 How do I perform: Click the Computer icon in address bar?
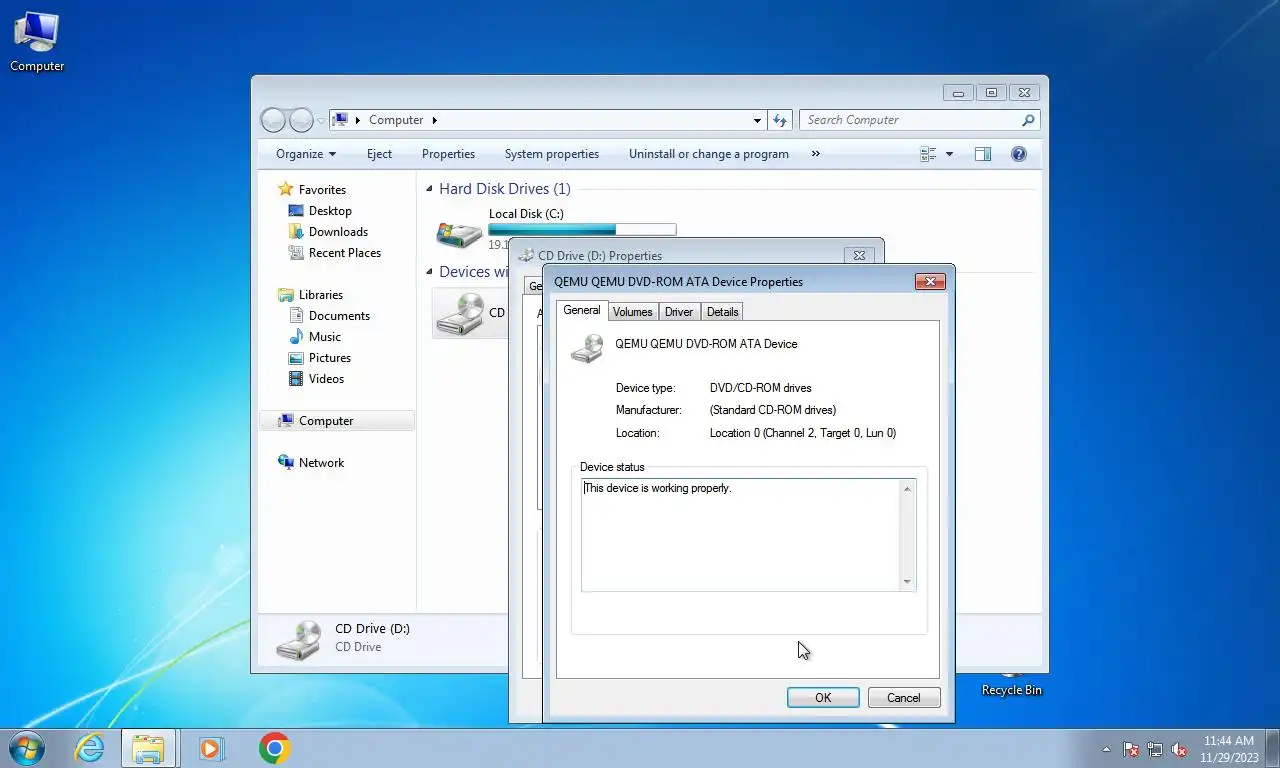coord(340,120)
